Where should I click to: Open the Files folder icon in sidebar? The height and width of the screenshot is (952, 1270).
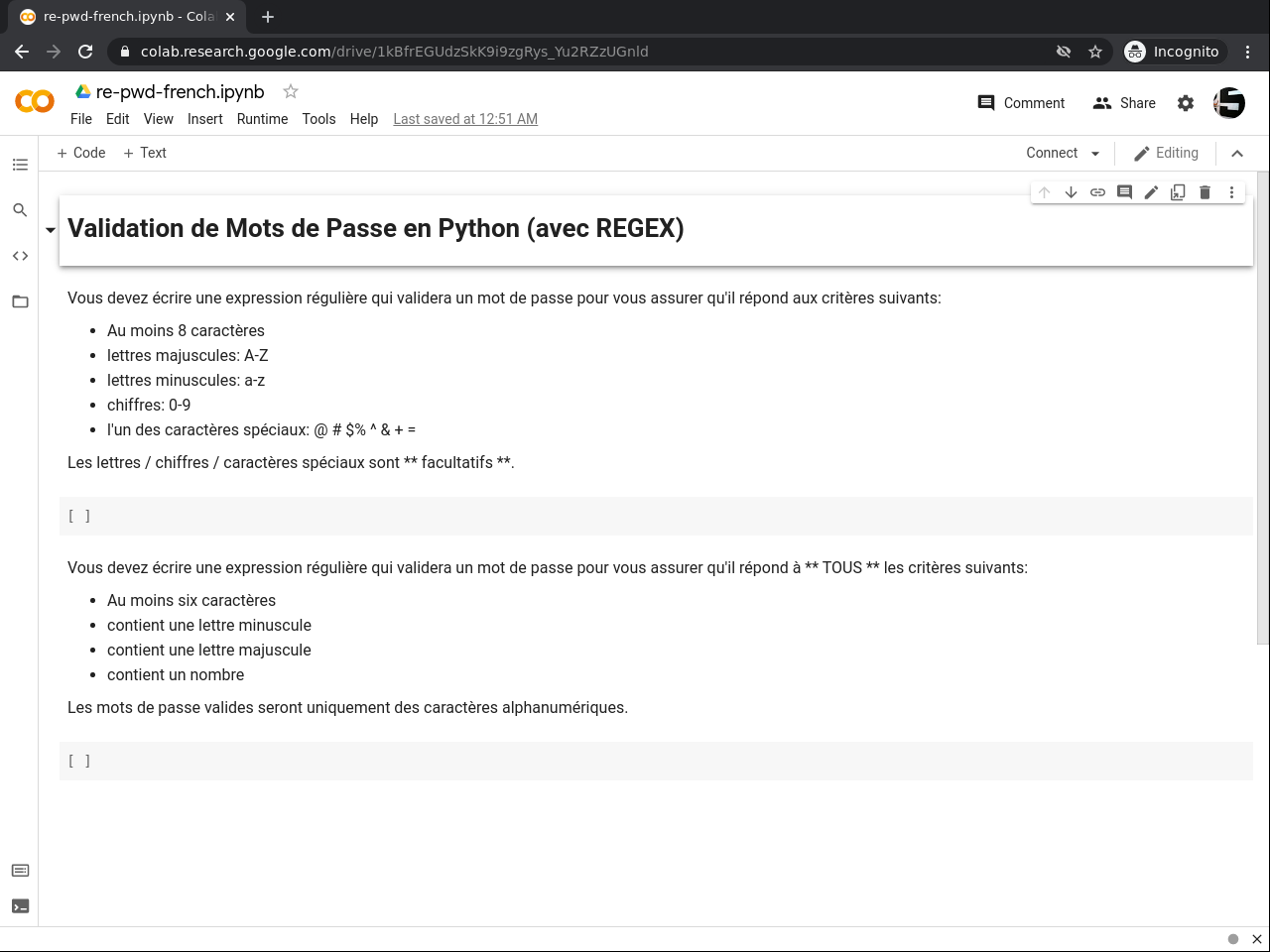(x=20, y=301)
